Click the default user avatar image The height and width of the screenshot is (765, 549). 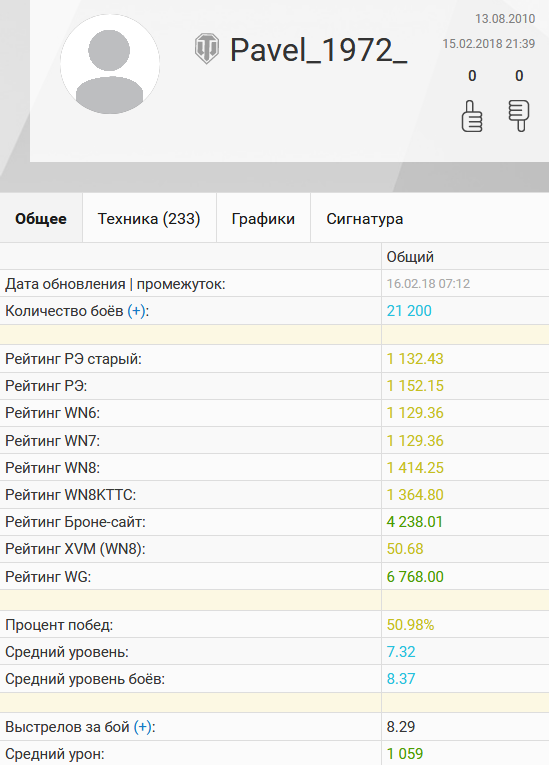coord(110,64)
